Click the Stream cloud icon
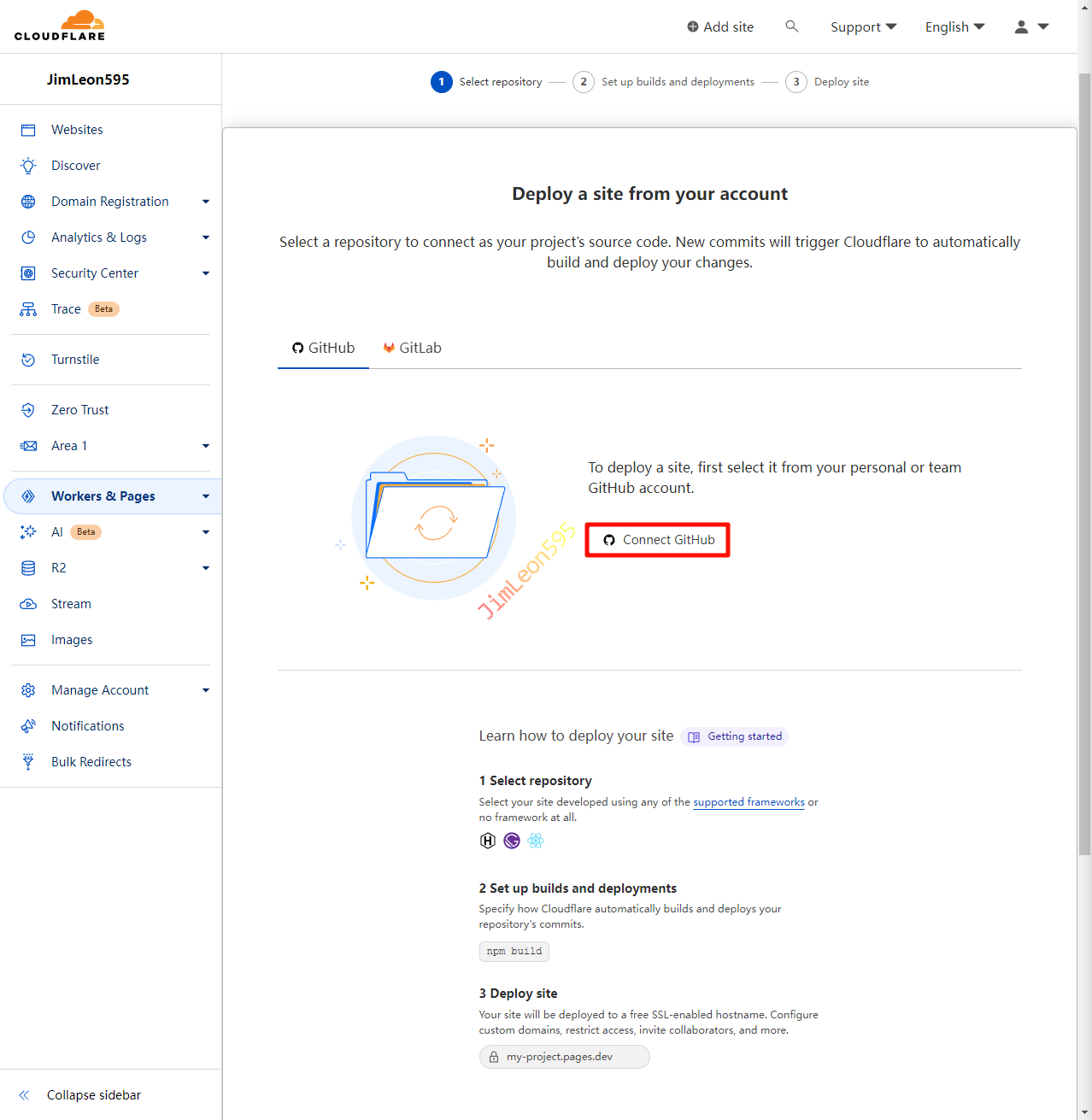 [28, 604]
